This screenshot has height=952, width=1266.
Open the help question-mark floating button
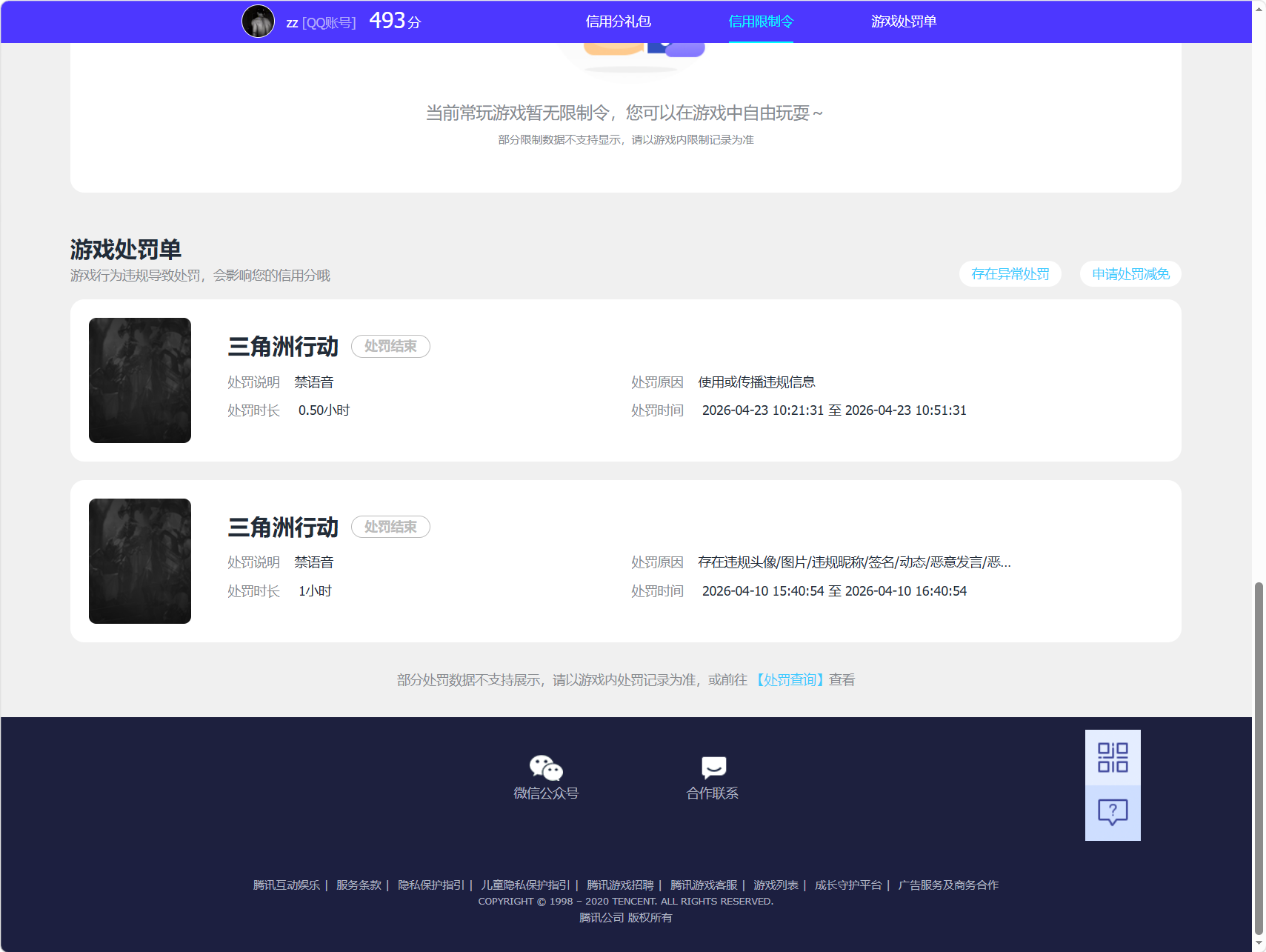pyautogui.click(x=1113, y=813)
